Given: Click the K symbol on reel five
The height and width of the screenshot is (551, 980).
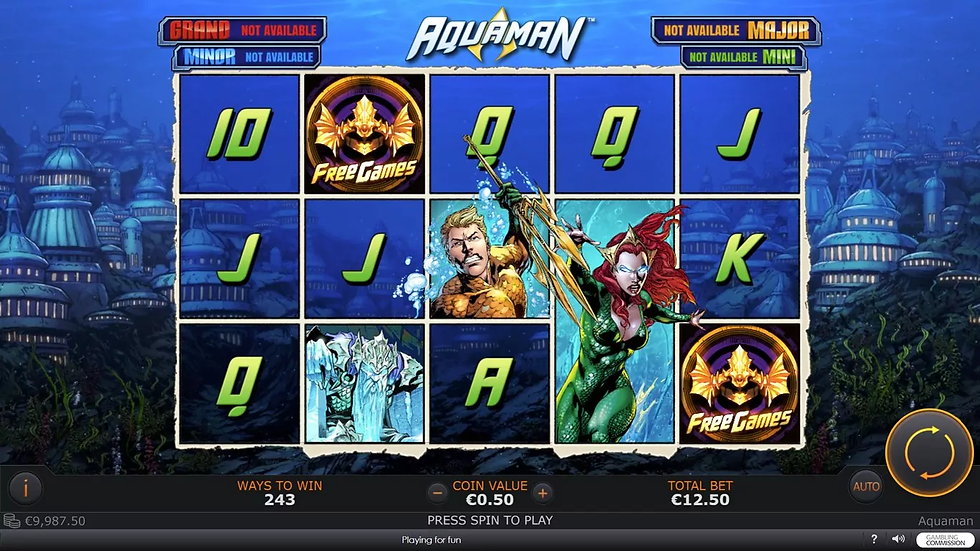Looking at the screenshot, I should [x=739, y=259].
